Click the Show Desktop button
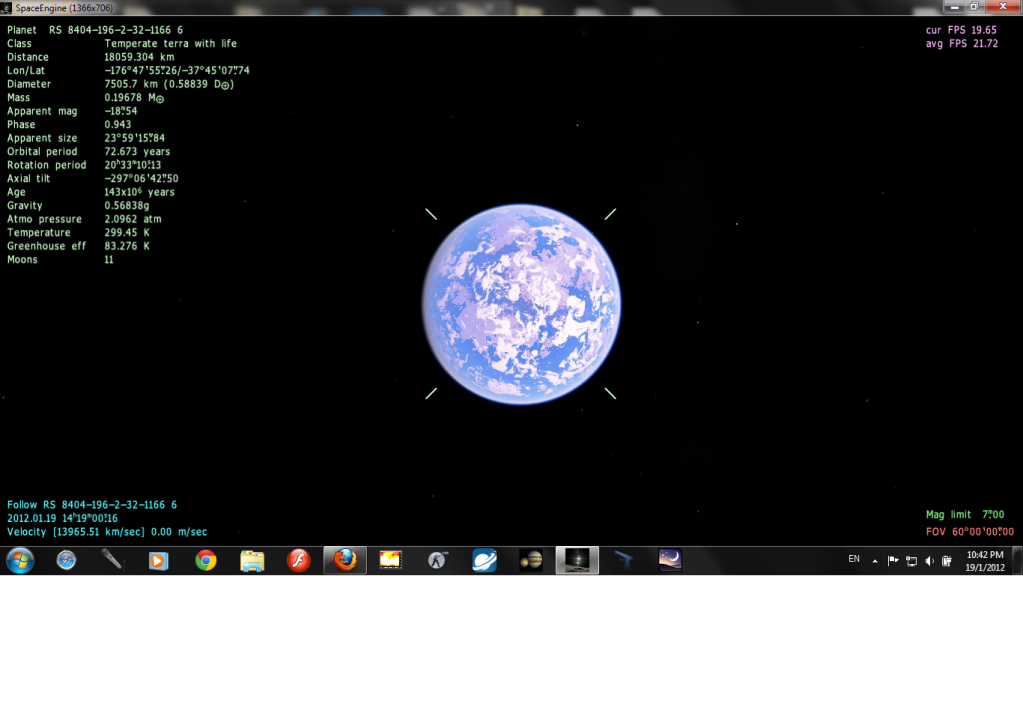This screenshot has height=728, width=1023. (1018, 561)
